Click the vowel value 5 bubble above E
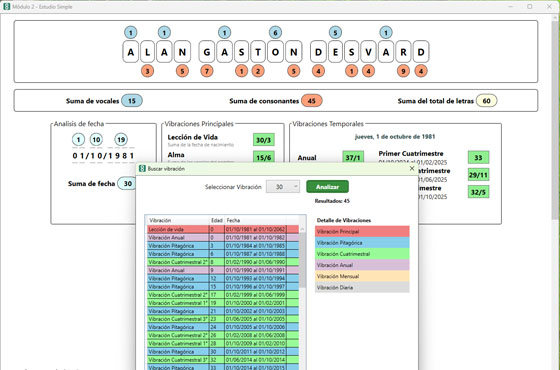 (x=335, y=32)
